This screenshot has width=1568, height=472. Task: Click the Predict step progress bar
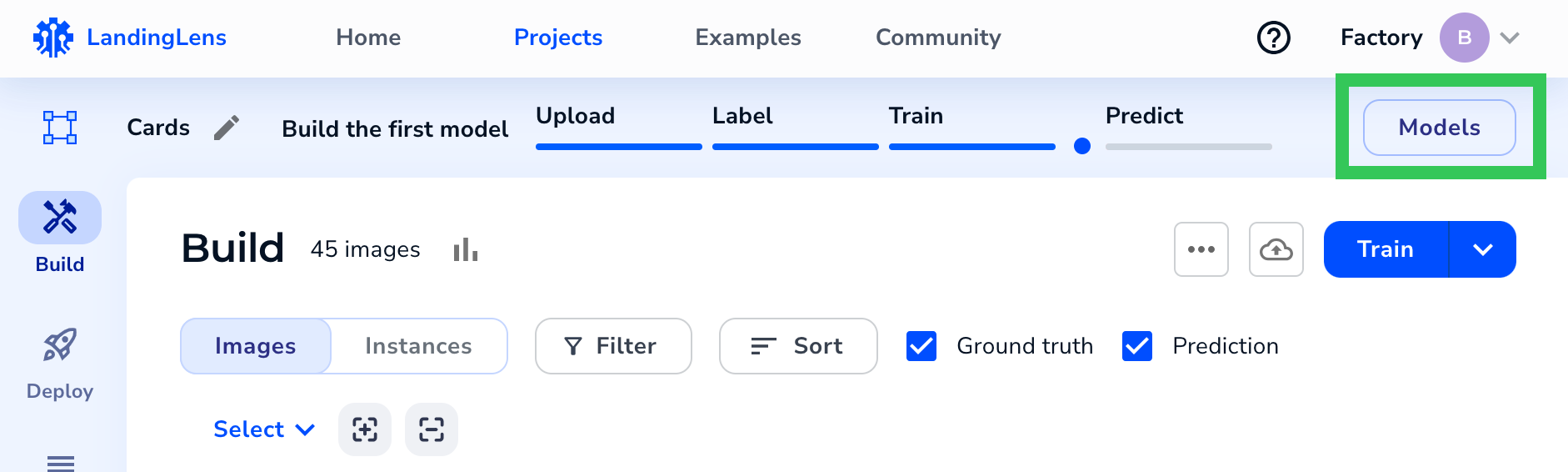click(1188, 146)
